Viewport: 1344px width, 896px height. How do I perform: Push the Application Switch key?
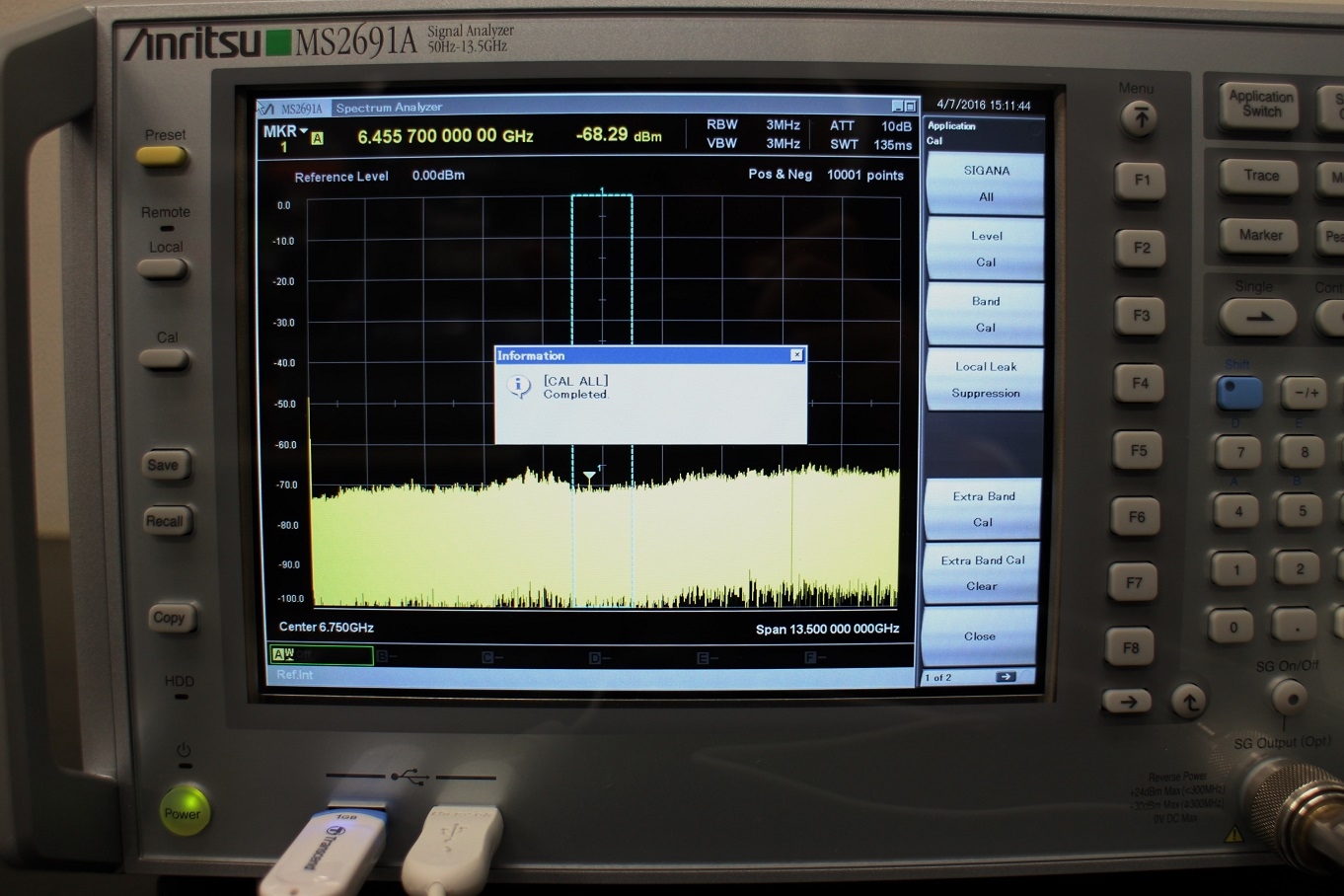tap(1260, 105)
